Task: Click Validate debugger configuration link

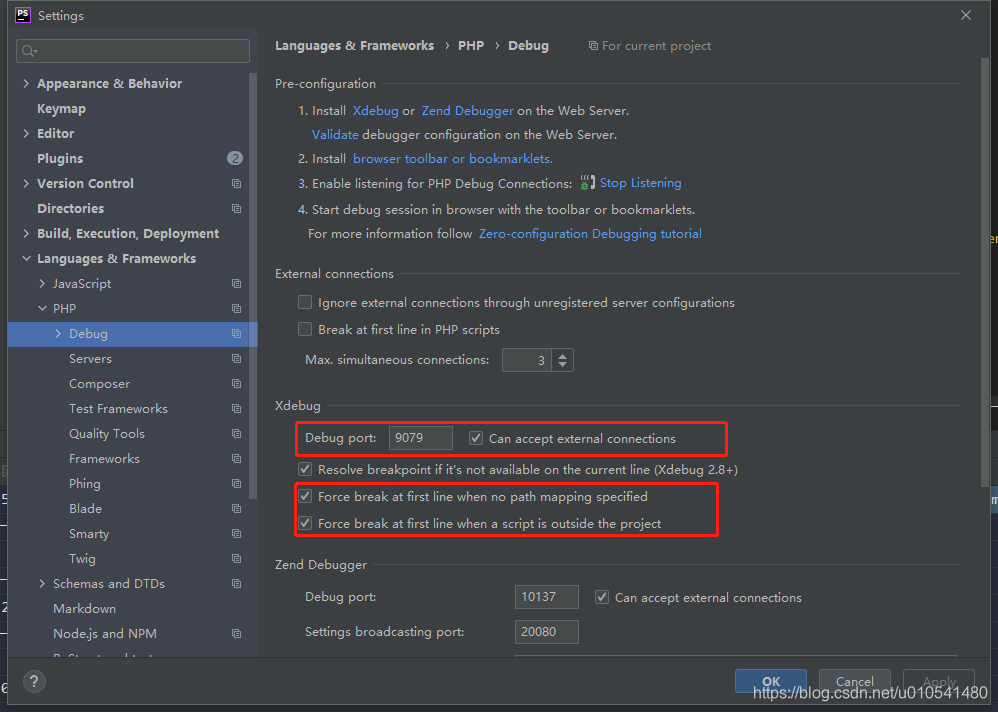Action: click(x=335, y=135)
